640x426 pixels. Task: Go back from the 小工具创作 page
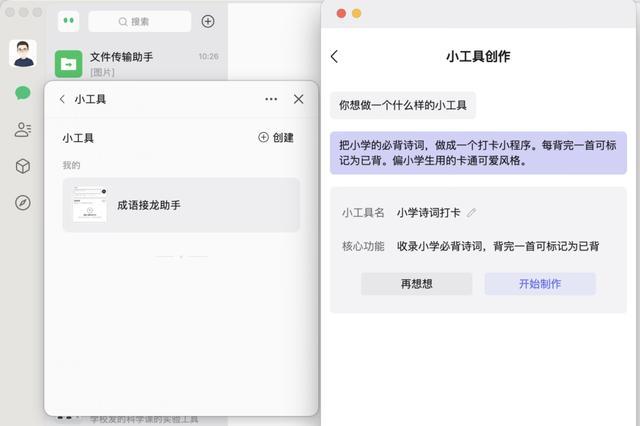(335, 56)
